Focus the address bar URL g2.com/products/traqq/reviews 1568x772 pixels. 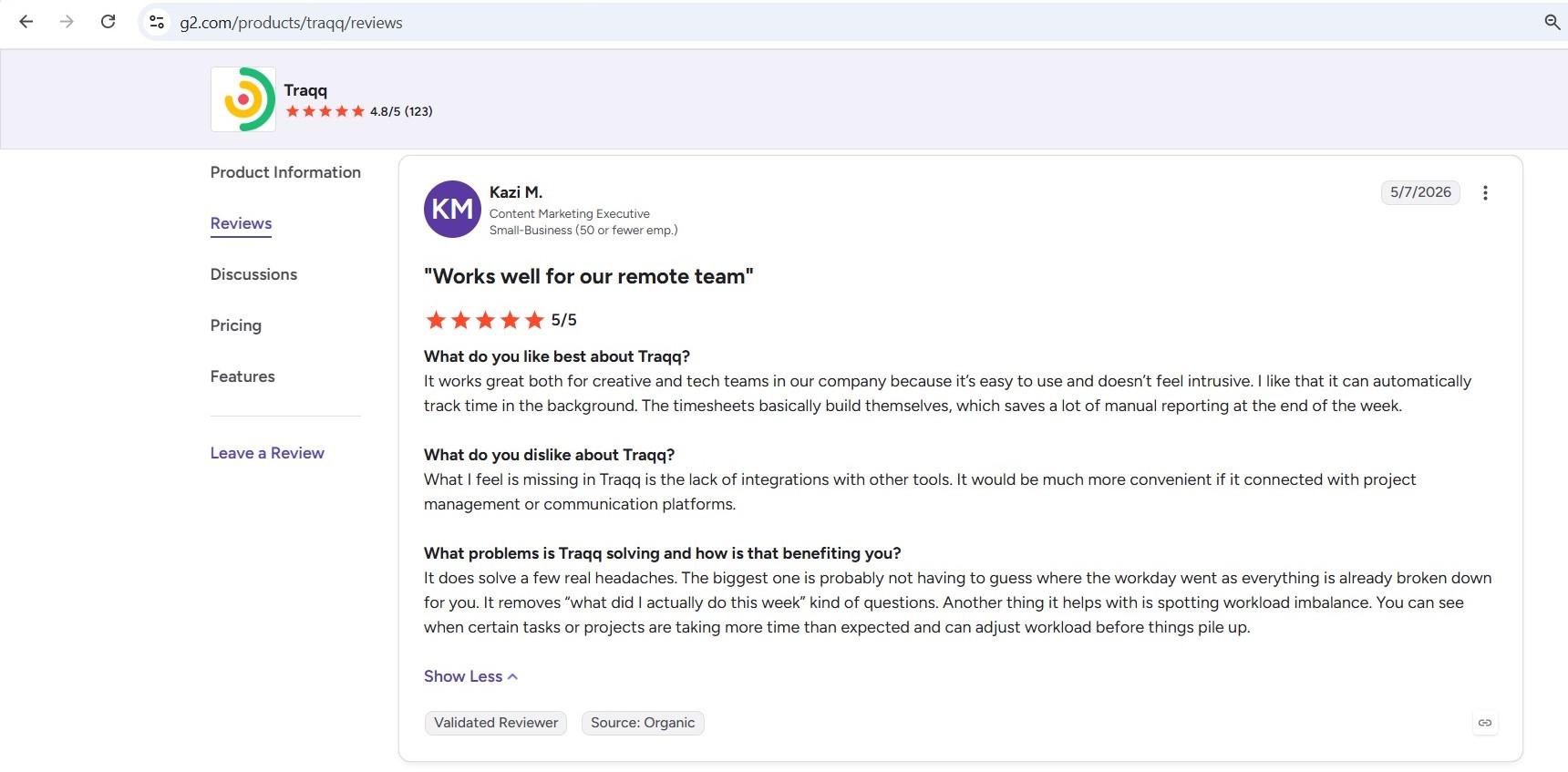(291, 23)
